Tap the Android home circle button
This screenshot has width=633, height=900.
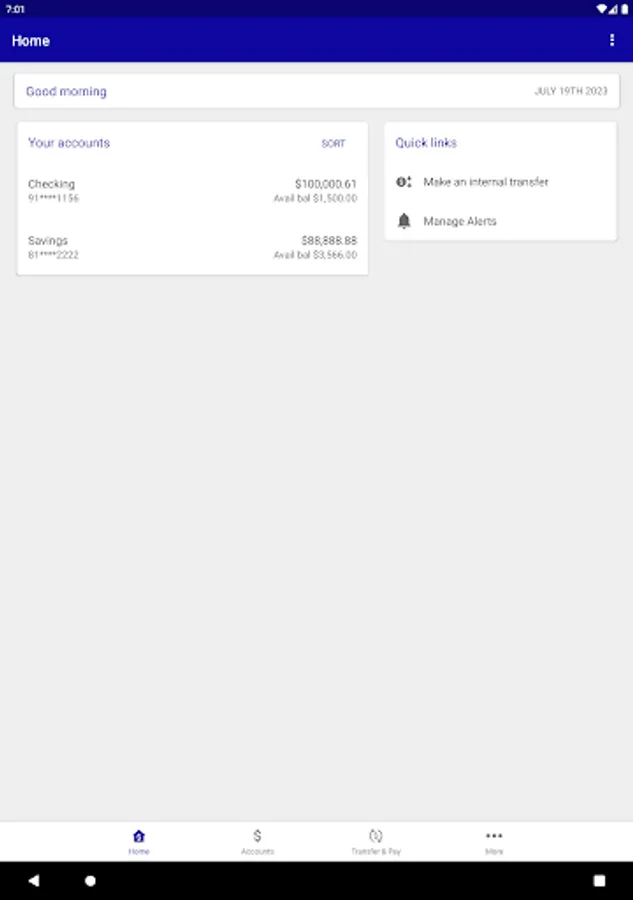click(90, 880)
